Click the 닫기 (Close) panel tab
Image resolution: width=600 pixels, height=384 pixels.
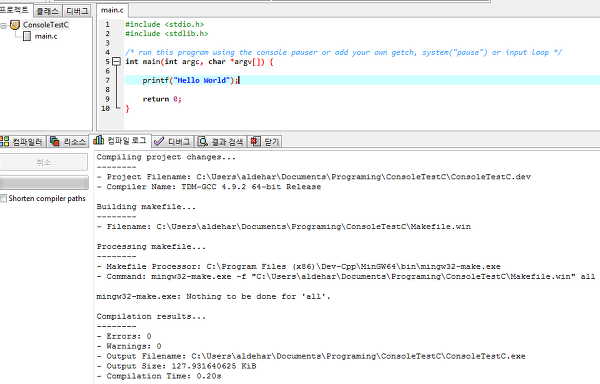click(265, 142)
